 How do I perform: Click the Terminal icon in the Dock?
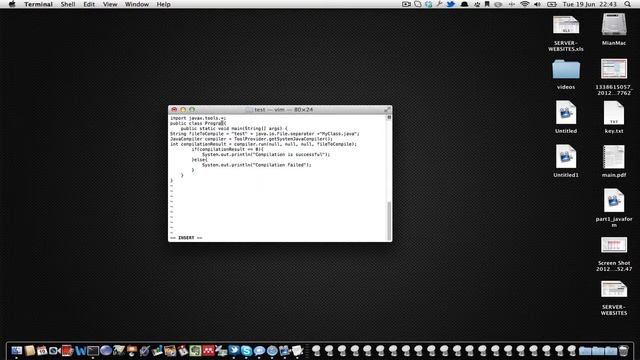(93, 350)
